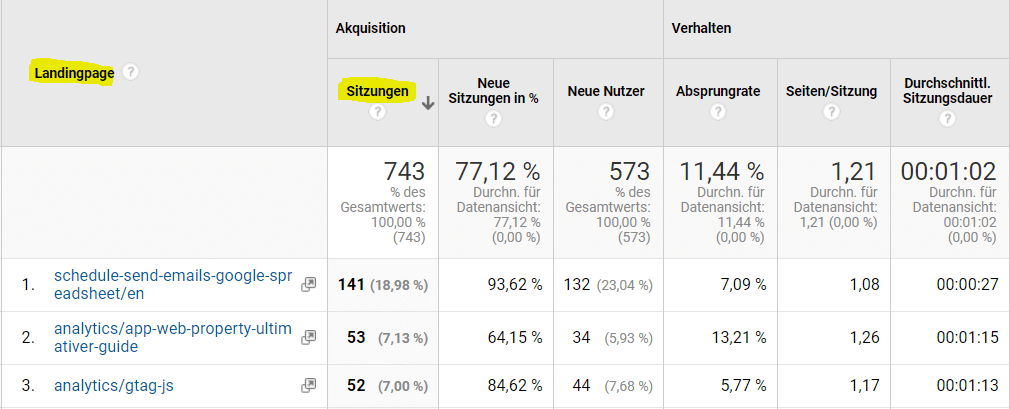
Task: Sort by Absprungrate column header
Action: (717, 91)
